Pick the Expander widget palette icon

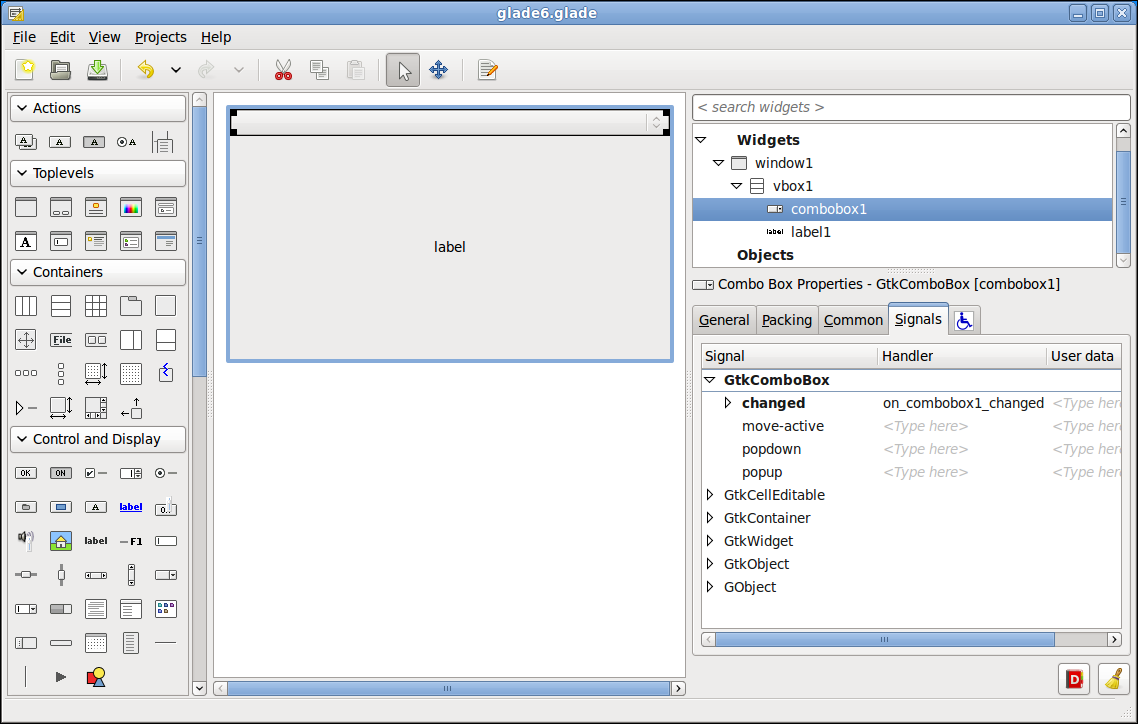tap(26, 408)
